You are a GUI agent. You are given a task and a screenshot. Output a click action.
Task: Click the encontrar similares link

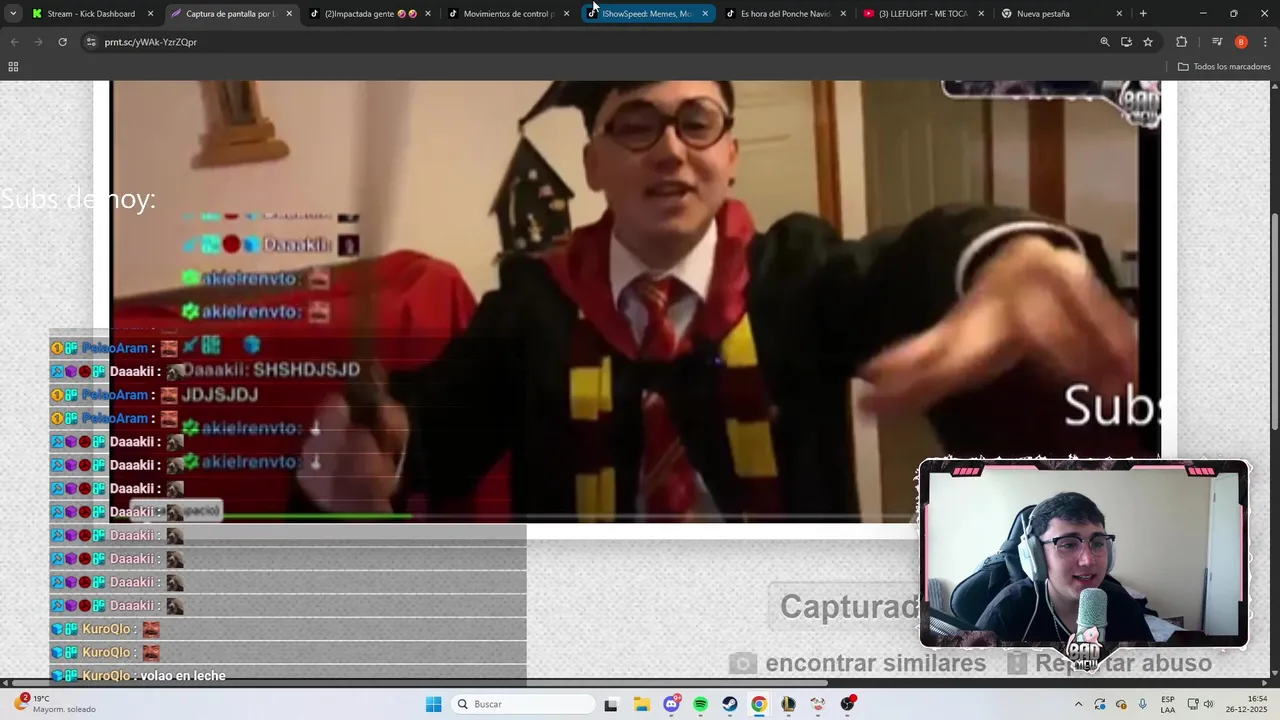(x=858, y=663)
